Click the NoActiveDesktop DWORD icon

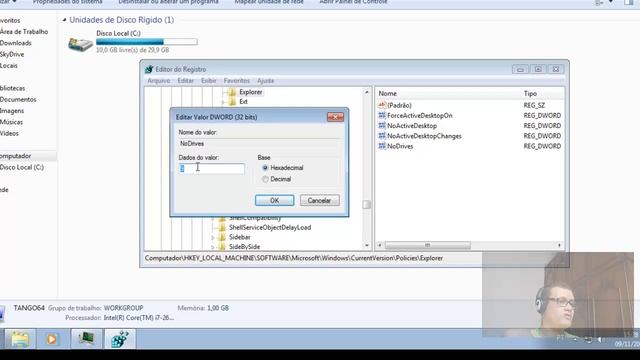point(382,125)
